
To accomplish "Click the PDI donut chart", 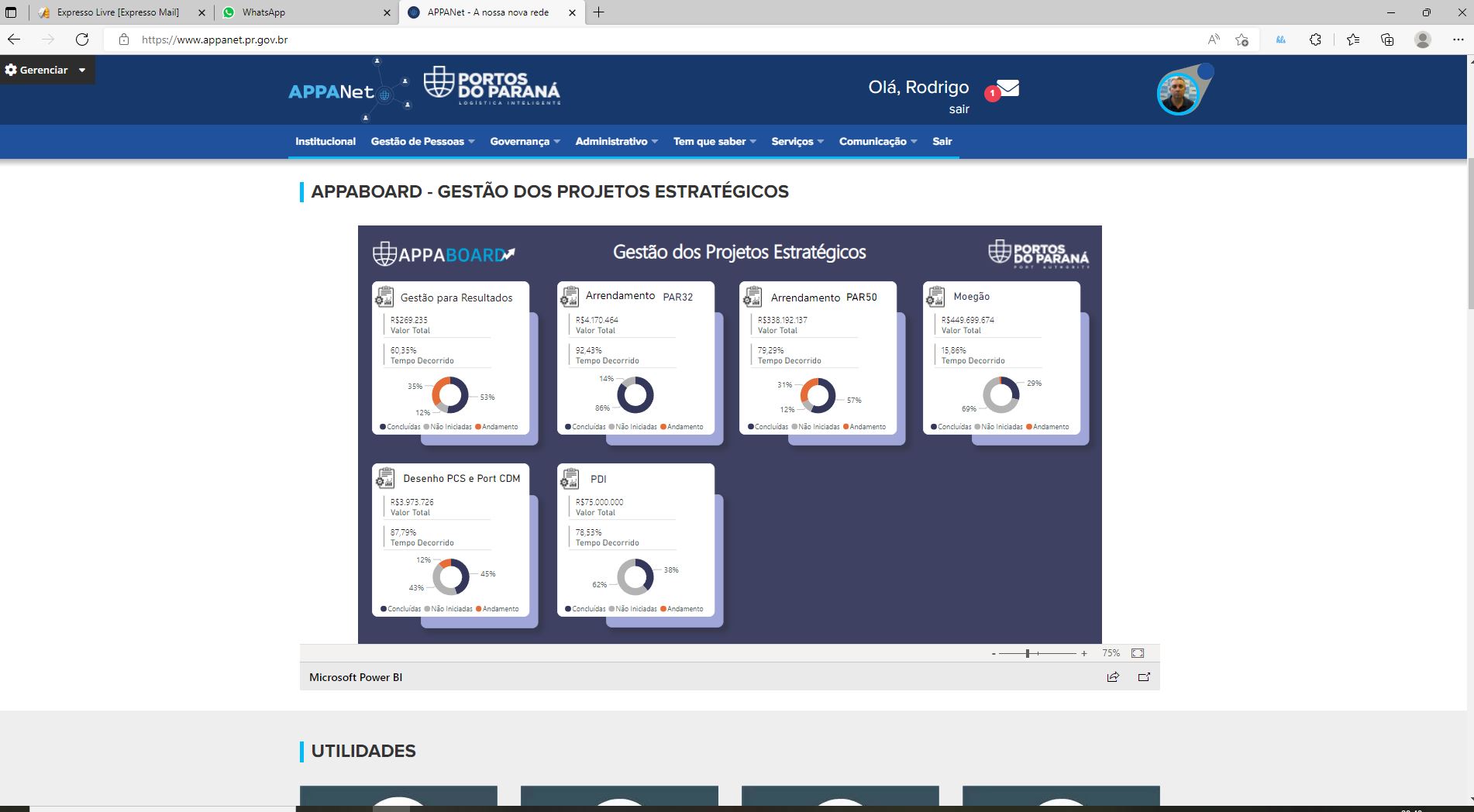I will click(x=635, y=576).
